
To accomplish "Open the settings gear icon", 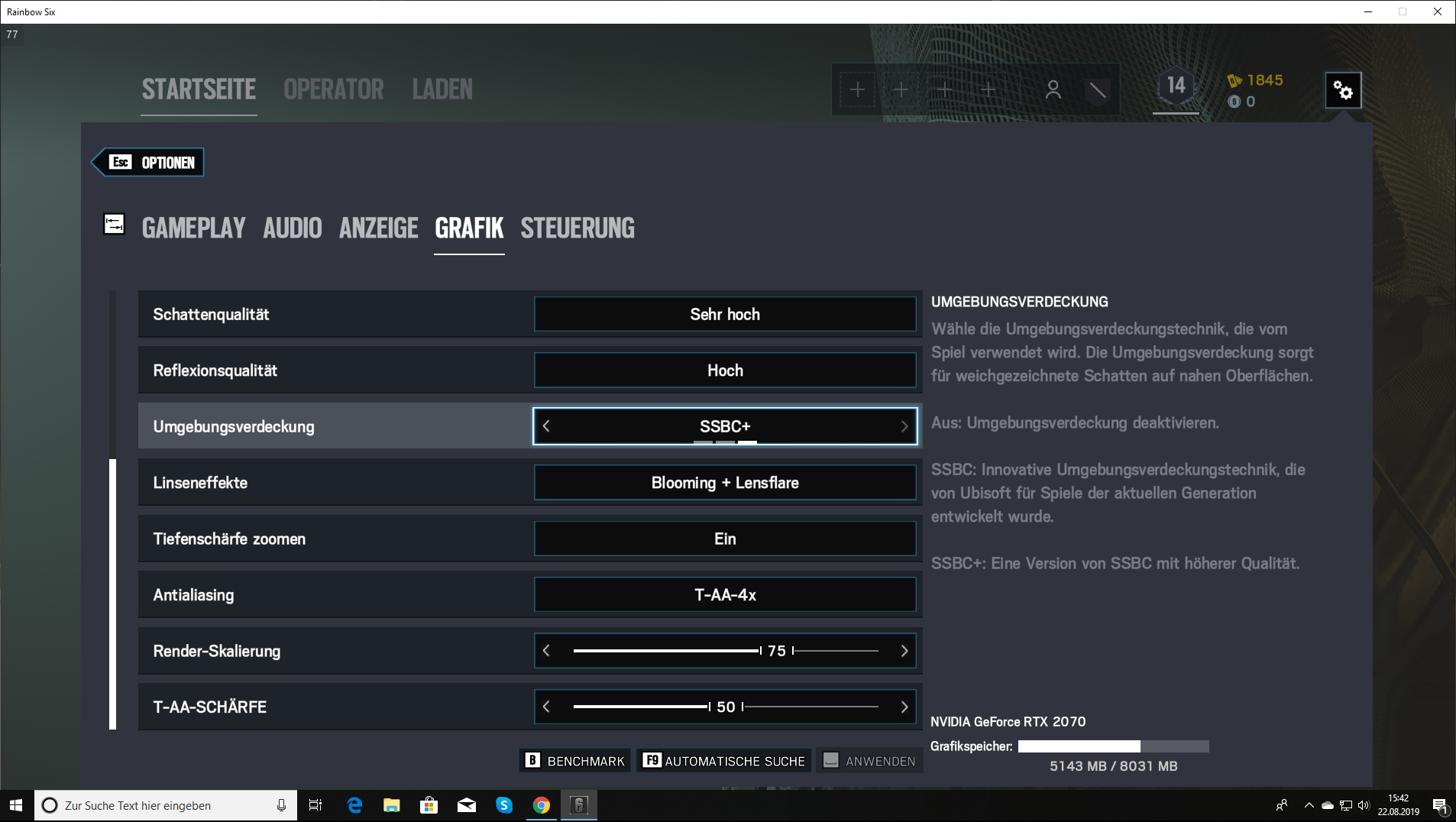I will tap(1343, 90).
